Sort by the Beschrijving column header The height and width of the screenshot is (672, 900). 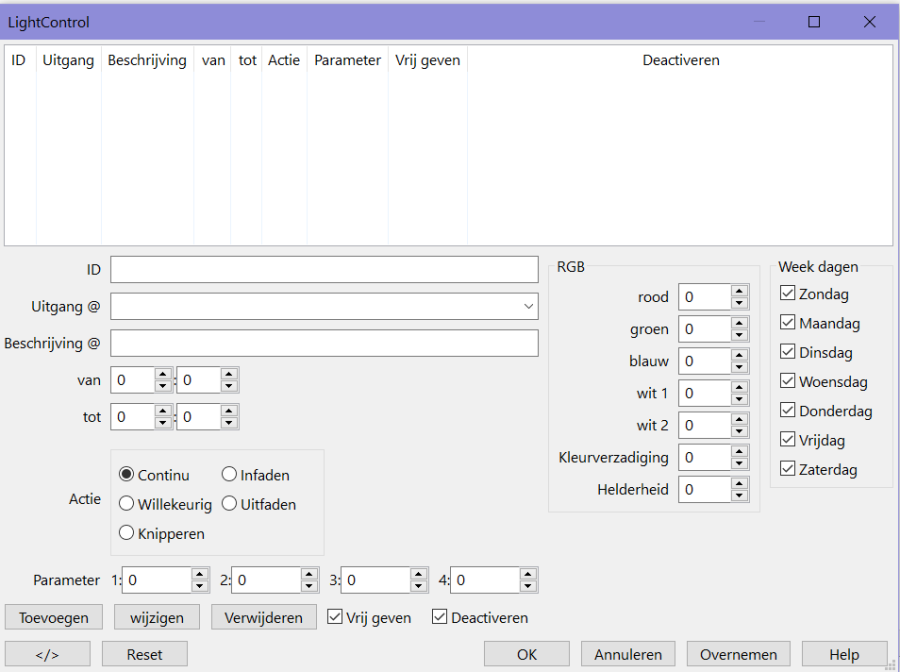[x=147, y=60]
